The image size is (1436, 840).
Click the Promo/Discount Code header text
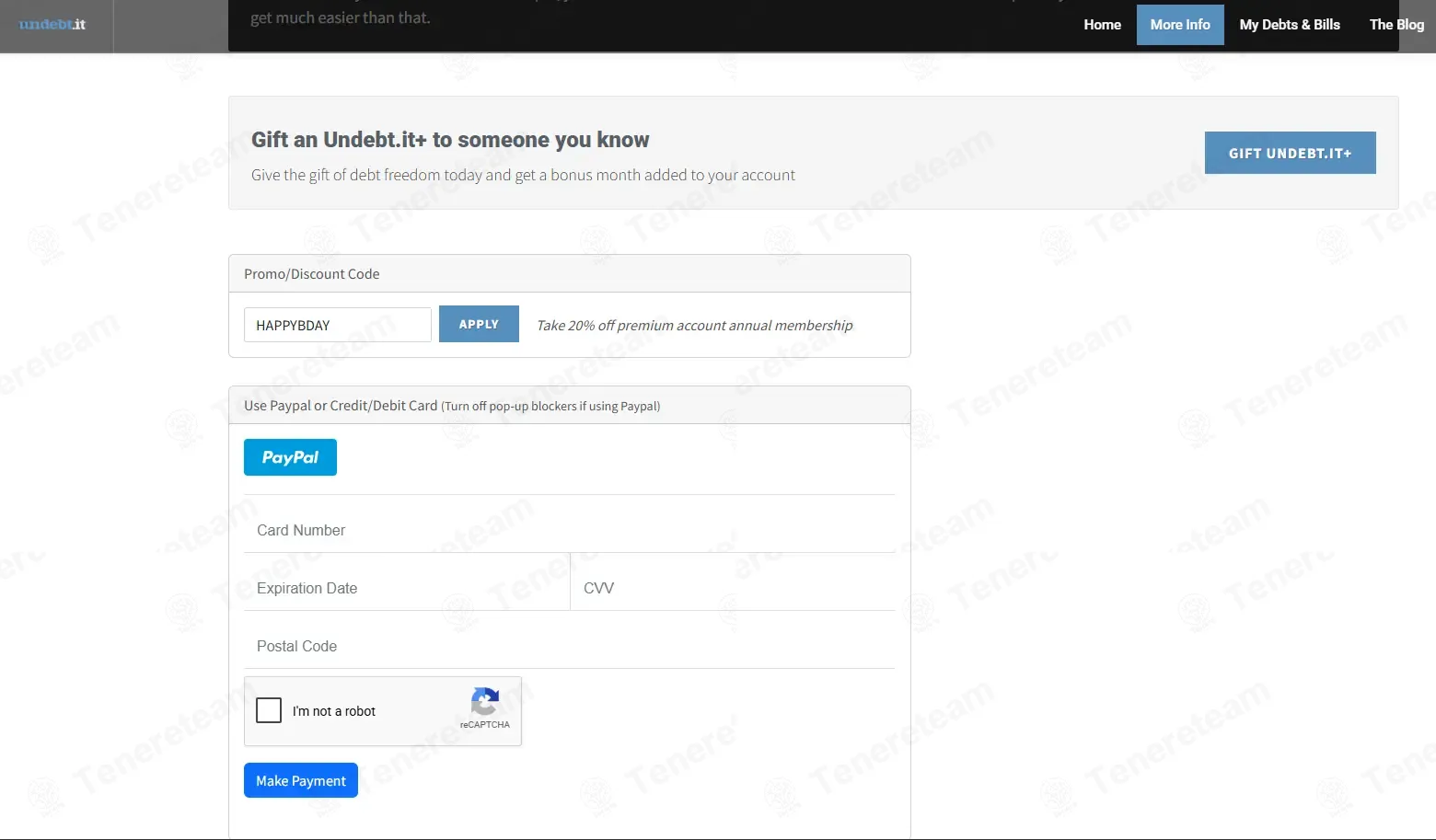click(x=311, y=274)
